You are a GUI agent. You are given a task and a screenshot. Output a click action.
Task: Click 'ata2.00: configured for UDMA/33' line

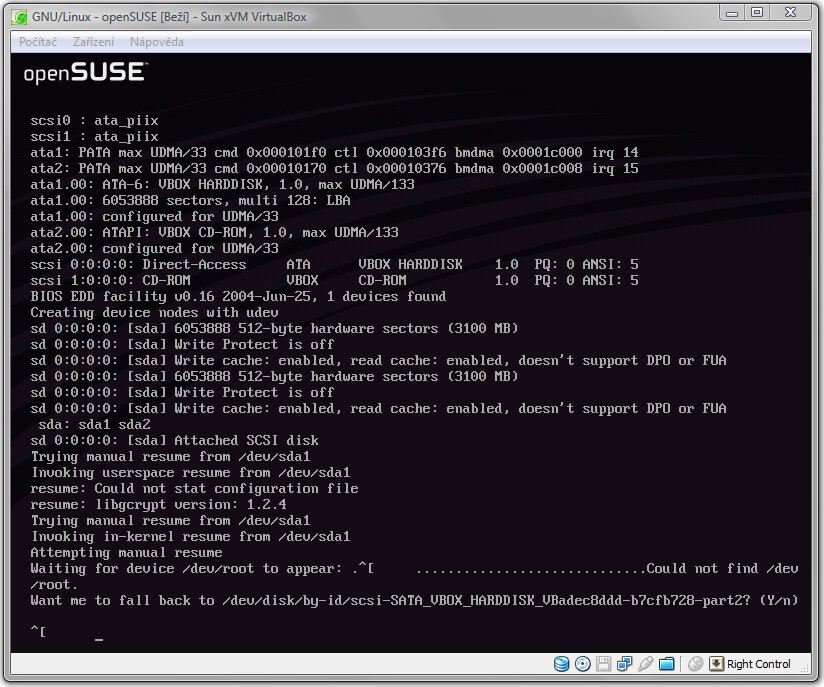pos(154,248)
